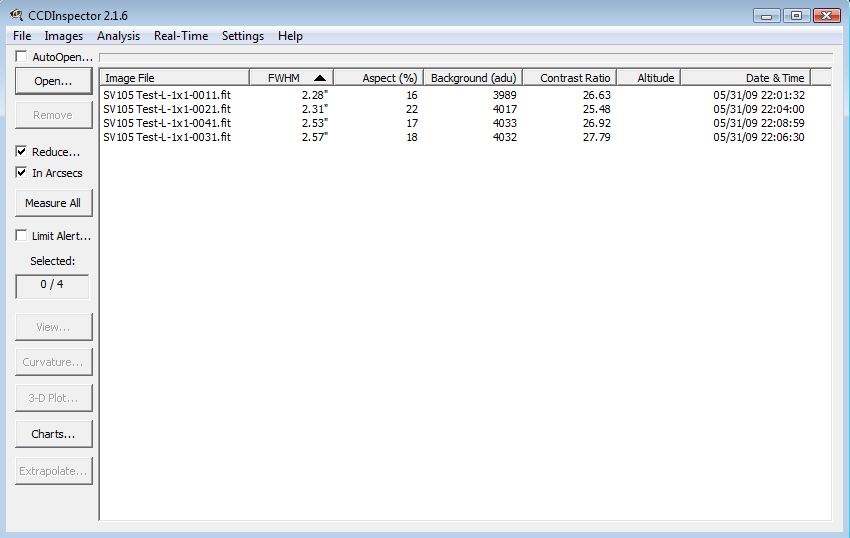Viewport: 850px width, 538px height.
Task: Sort by the Background (adu) column header
Action: click(x=473, y=78)
